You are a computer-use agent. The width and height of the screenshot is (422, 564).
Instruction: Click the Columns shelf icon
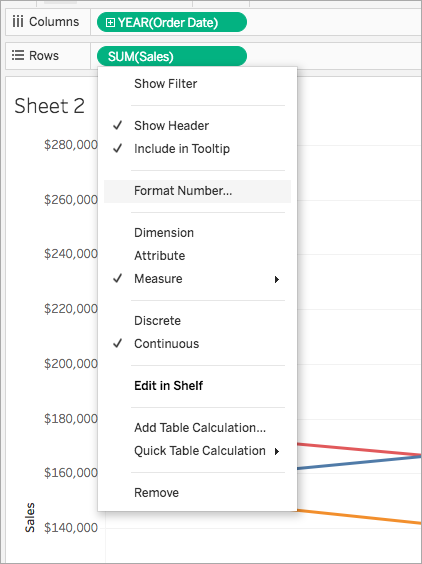(18, 22)
